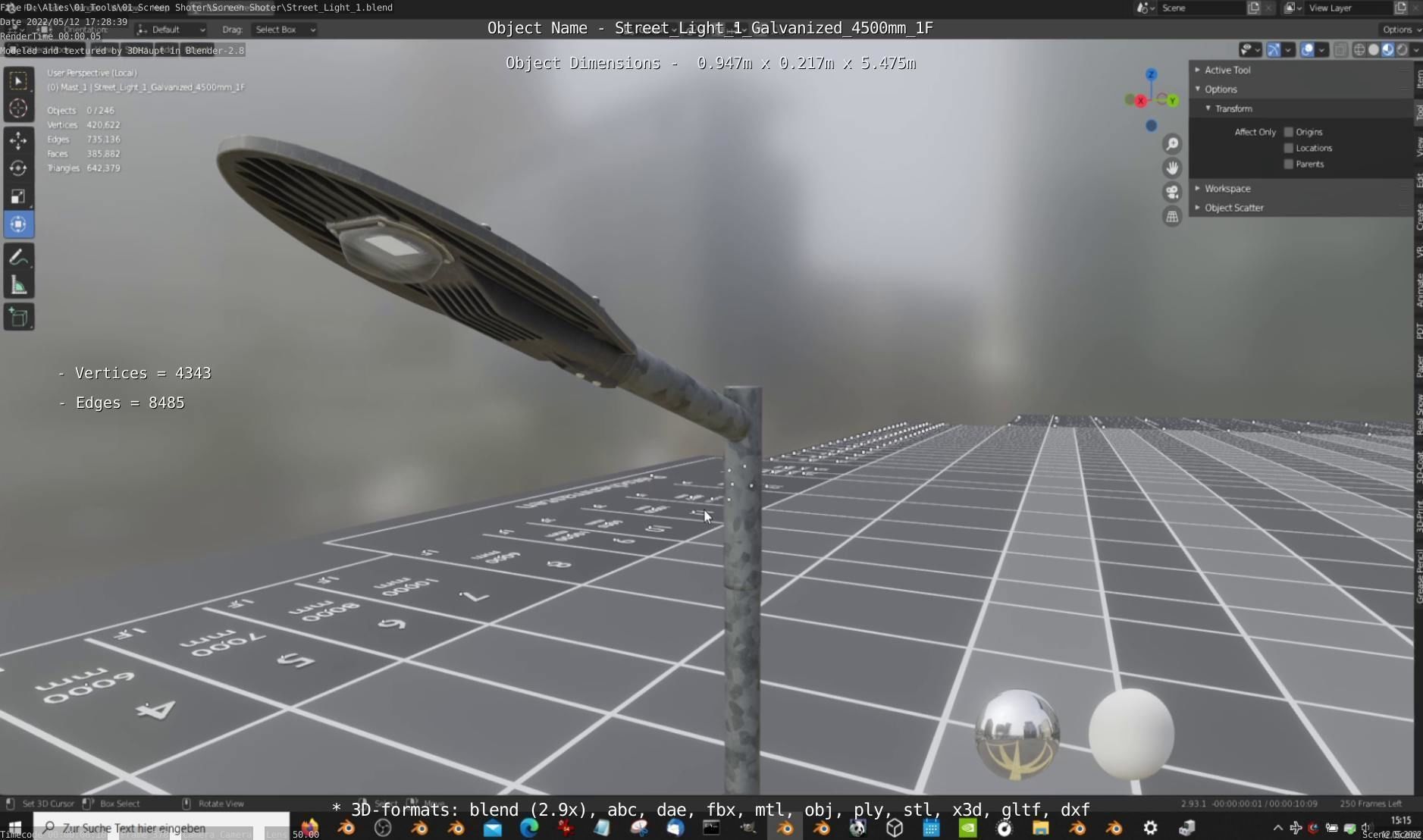The image size is (1423, 840).
Task: Open the Options dropdown in header
Action: 1400,30
